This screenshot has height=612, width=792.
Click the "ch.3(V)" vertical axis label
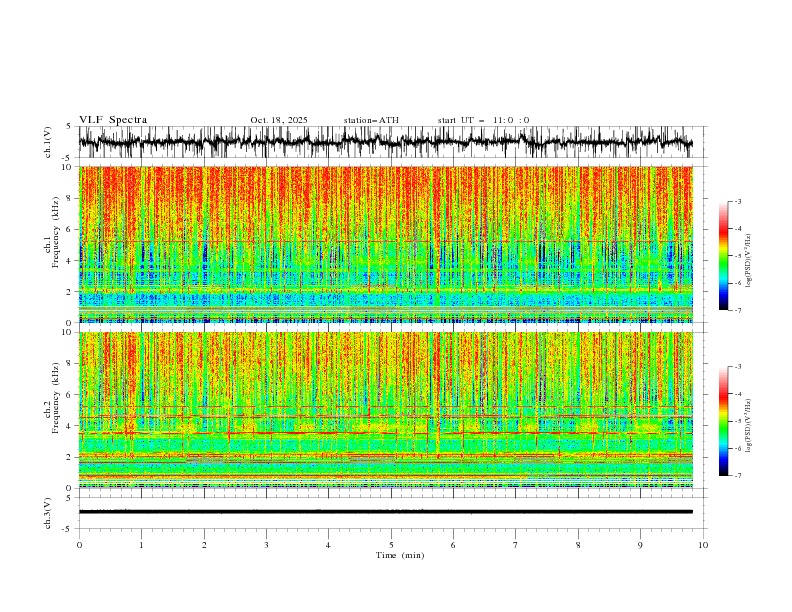pyautogui.click(x=48, y=514)
